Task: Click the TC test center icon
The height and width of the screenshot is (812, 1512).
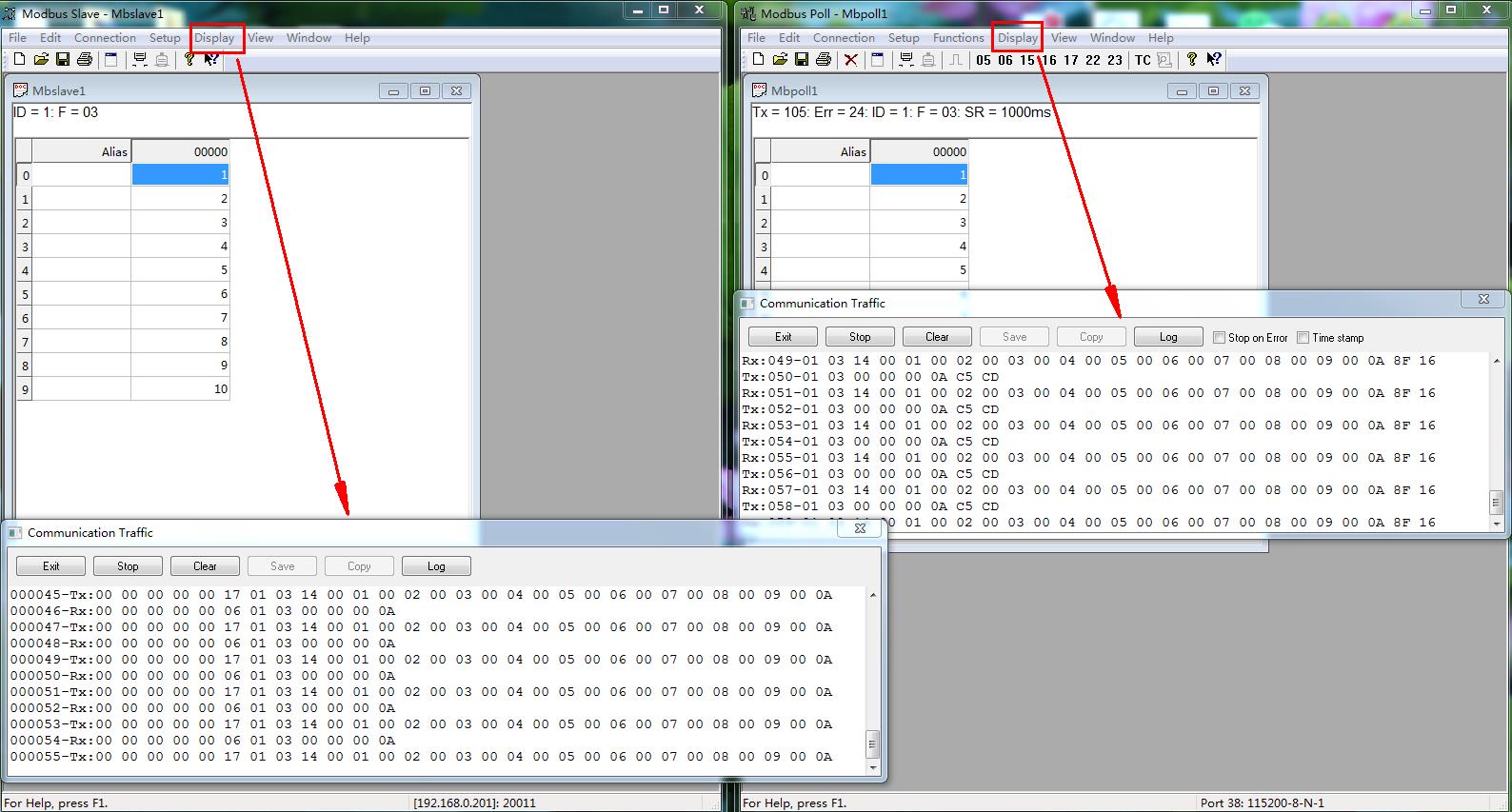Action: [x=1143, y=60]
